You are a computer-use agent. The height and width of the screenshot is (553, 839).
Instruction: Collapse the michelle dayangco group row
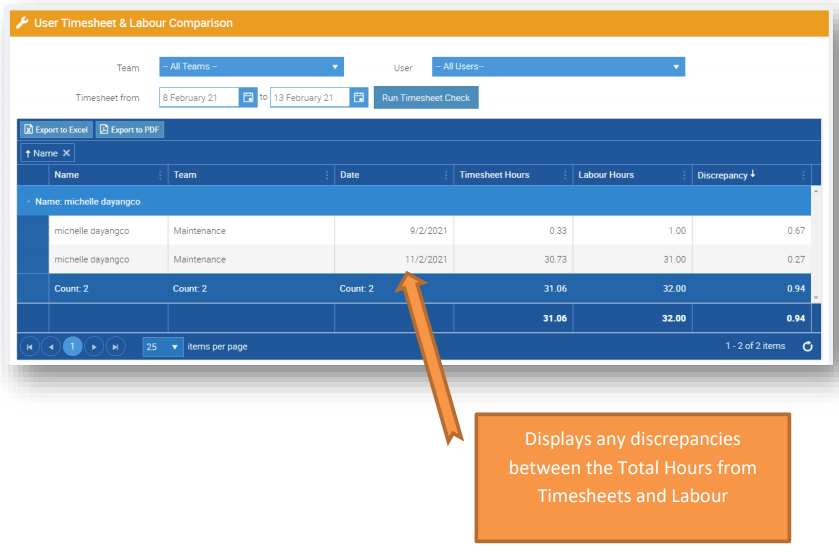point(28,201)
